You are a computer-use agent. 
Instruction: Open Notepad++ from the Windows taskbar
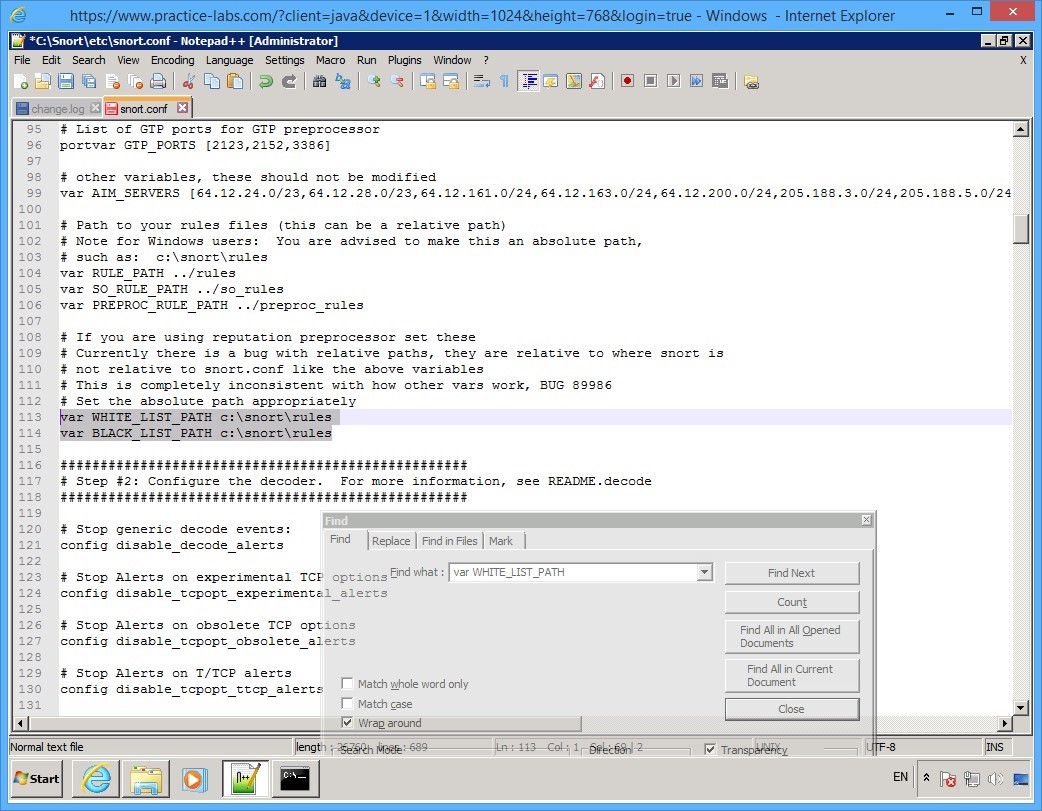tap(245, 779)
